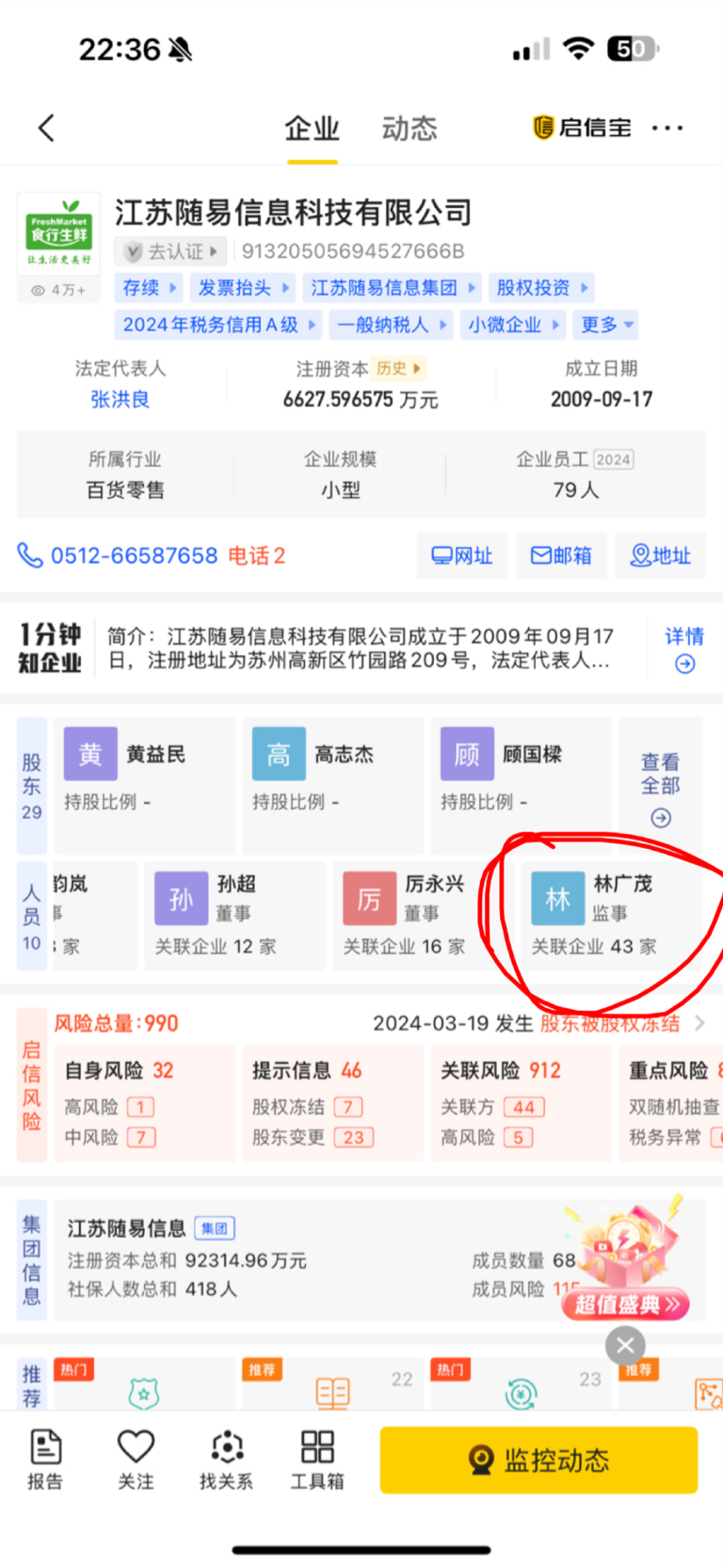
Task: Tap the 关联方 44 entry
Action: pos(492,1108)
